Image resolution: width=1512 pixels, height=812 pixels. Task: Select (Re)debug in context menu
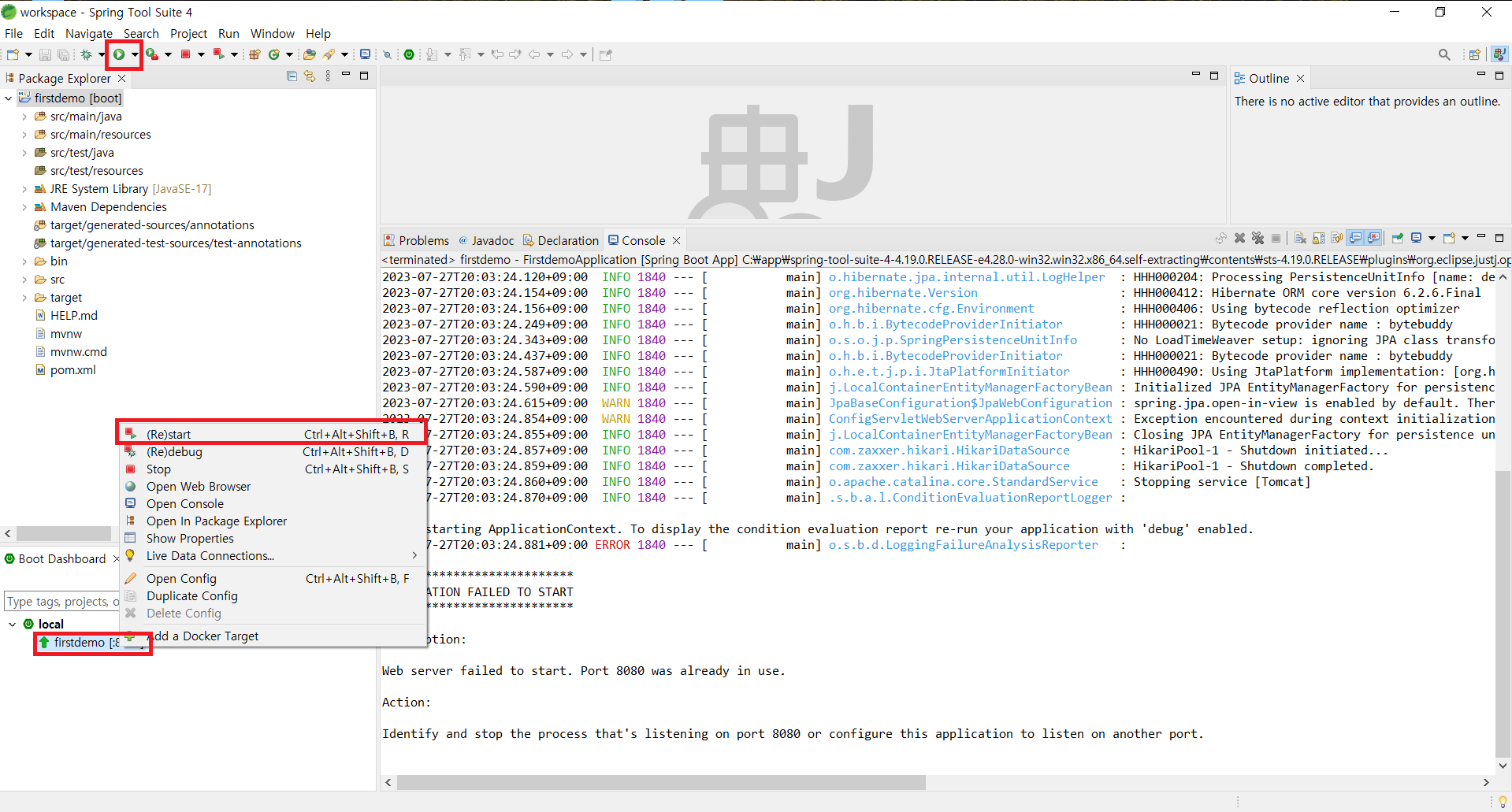click(272, 452)
